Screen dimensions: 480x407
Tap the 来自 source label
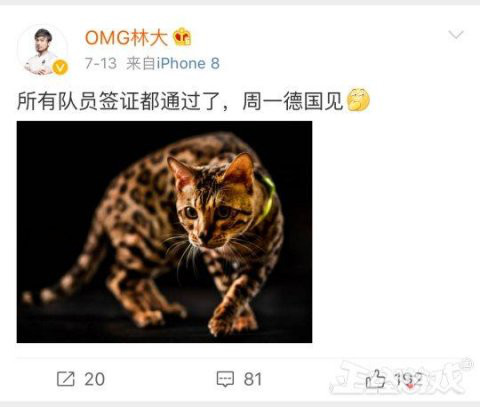point(141,63)
